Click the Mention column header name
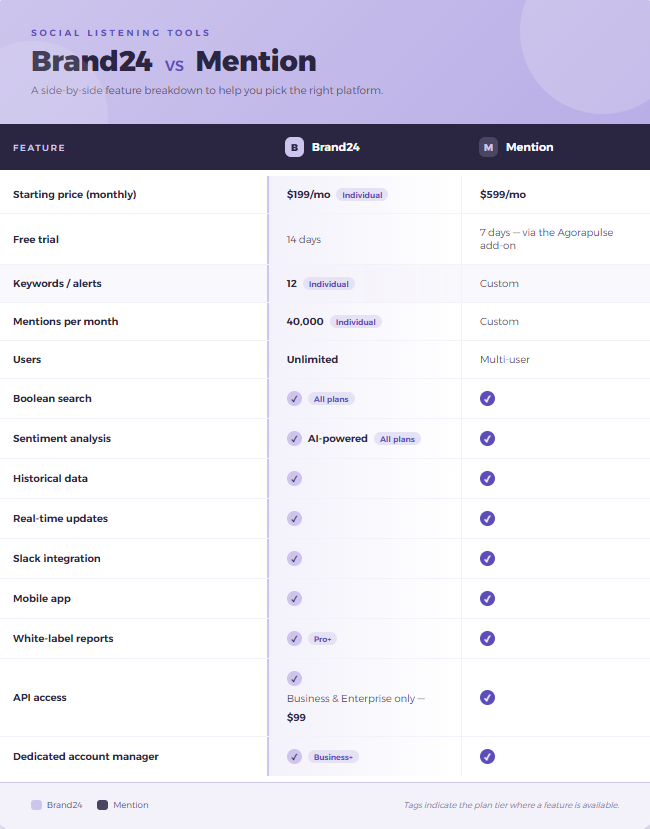 tap(529, 147)
